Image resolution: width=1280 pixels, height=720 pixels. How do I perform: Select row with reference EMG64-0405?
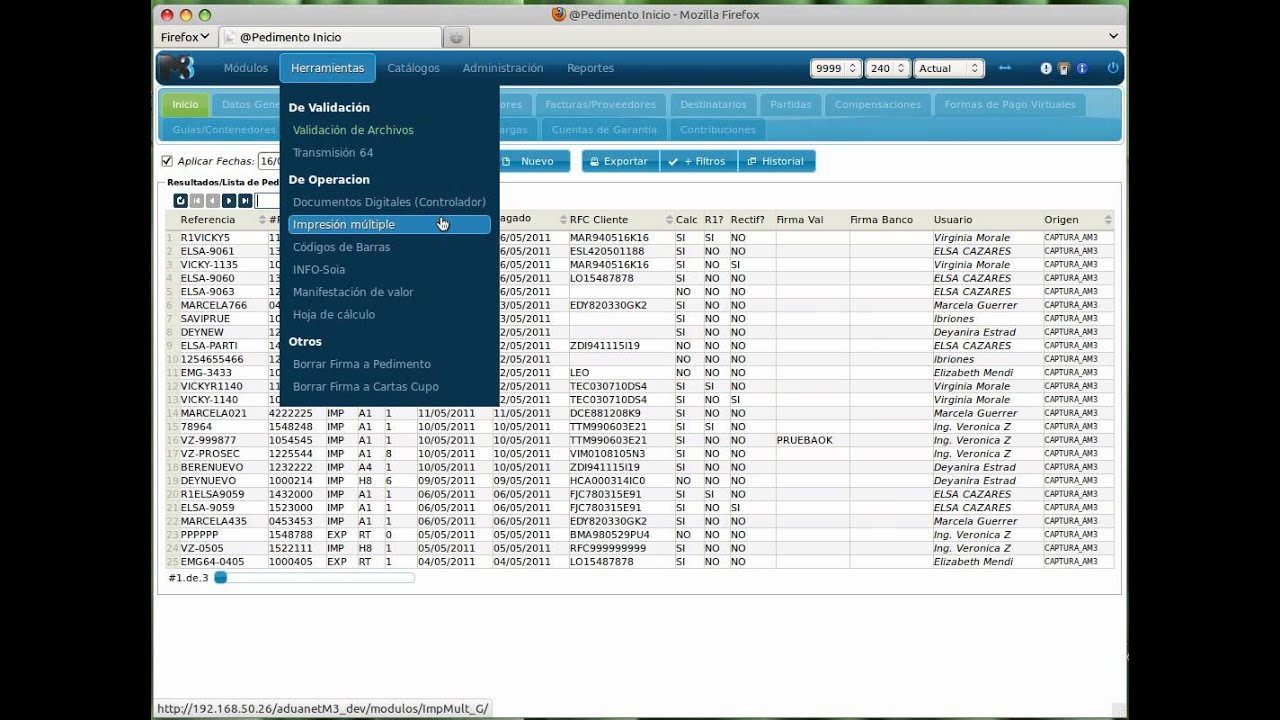639,562
